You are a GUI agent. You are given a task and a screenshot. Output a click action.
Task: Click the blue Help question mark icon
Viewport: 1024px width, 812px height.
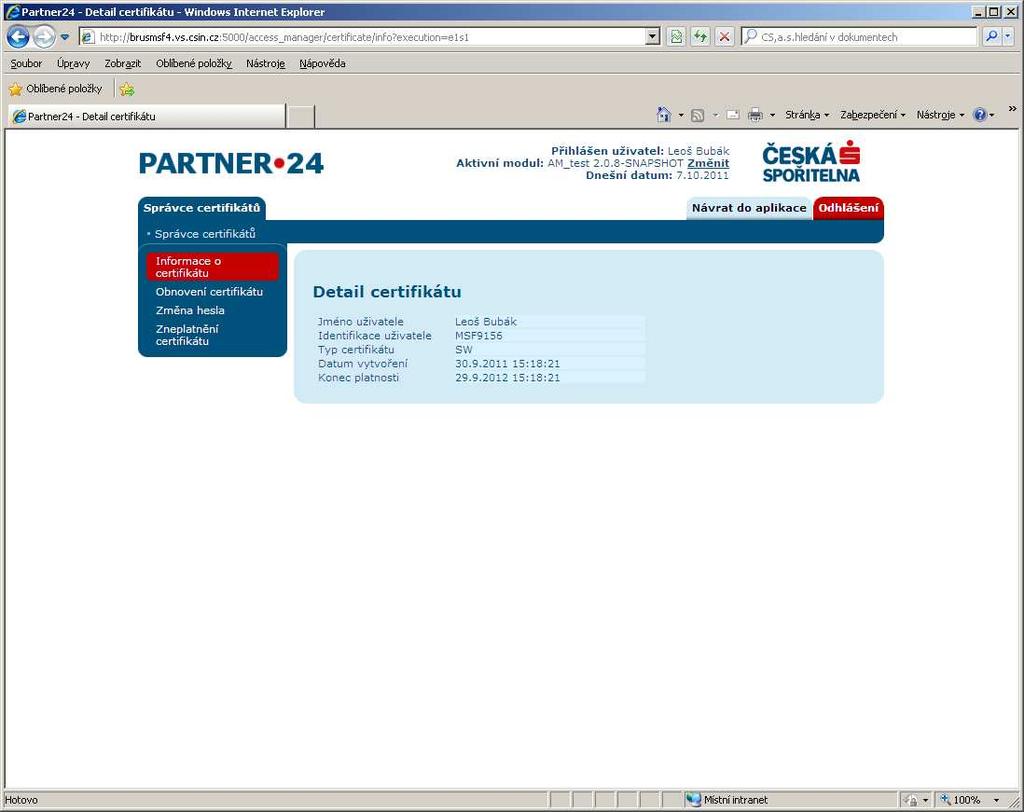click(x=980, y=115)
